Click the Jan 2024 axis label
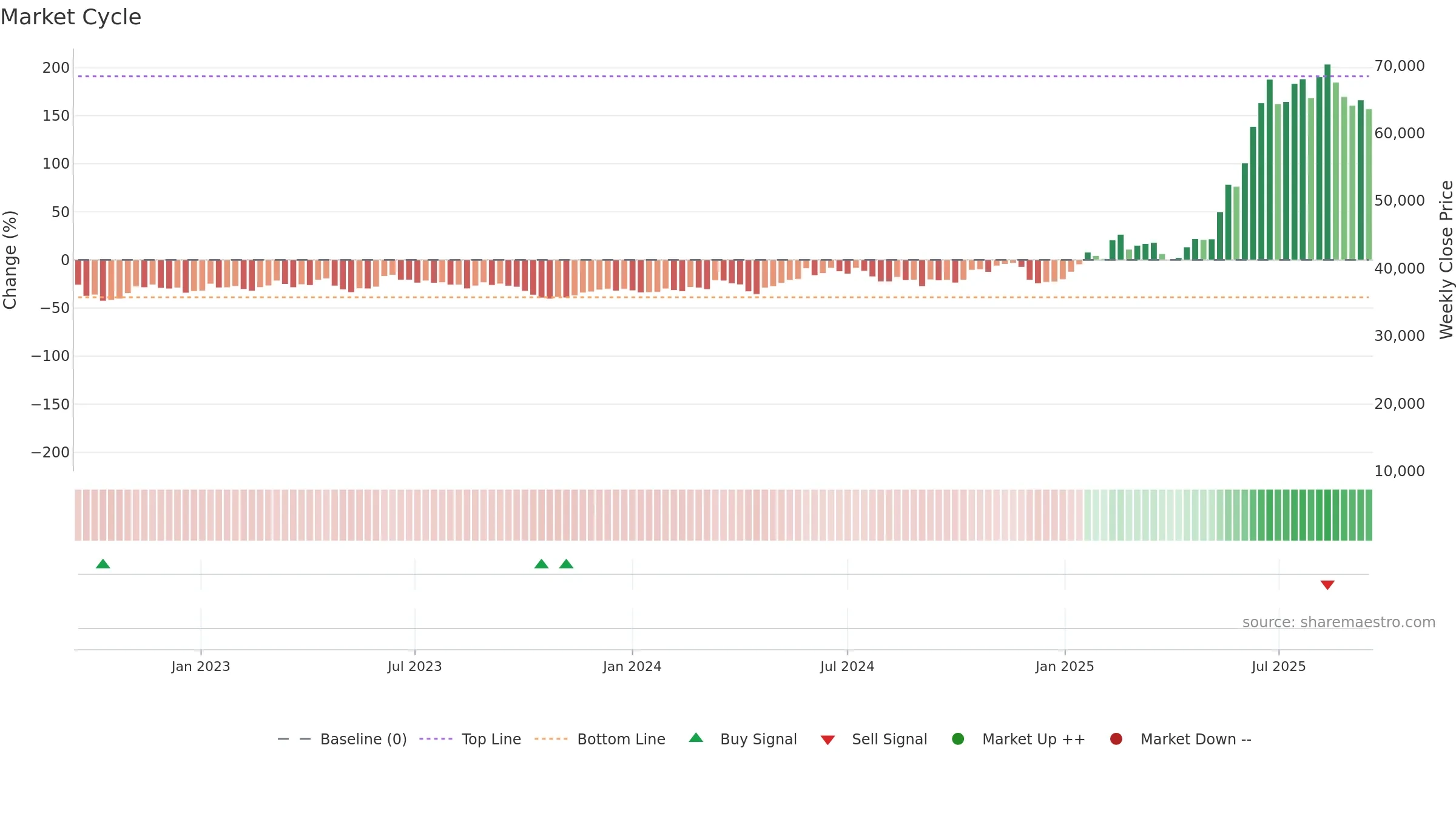 pyautogui.click(x=632, y=667)
